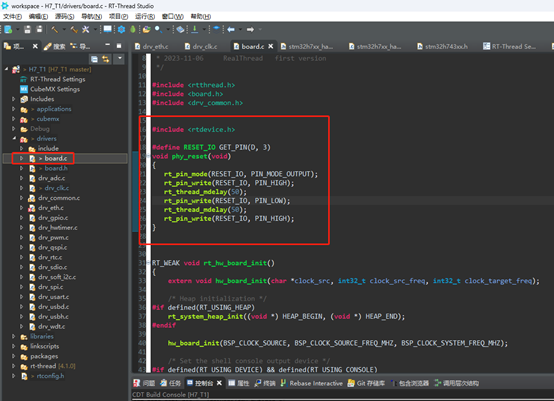Expand the libraries folder node

[13, 336]
